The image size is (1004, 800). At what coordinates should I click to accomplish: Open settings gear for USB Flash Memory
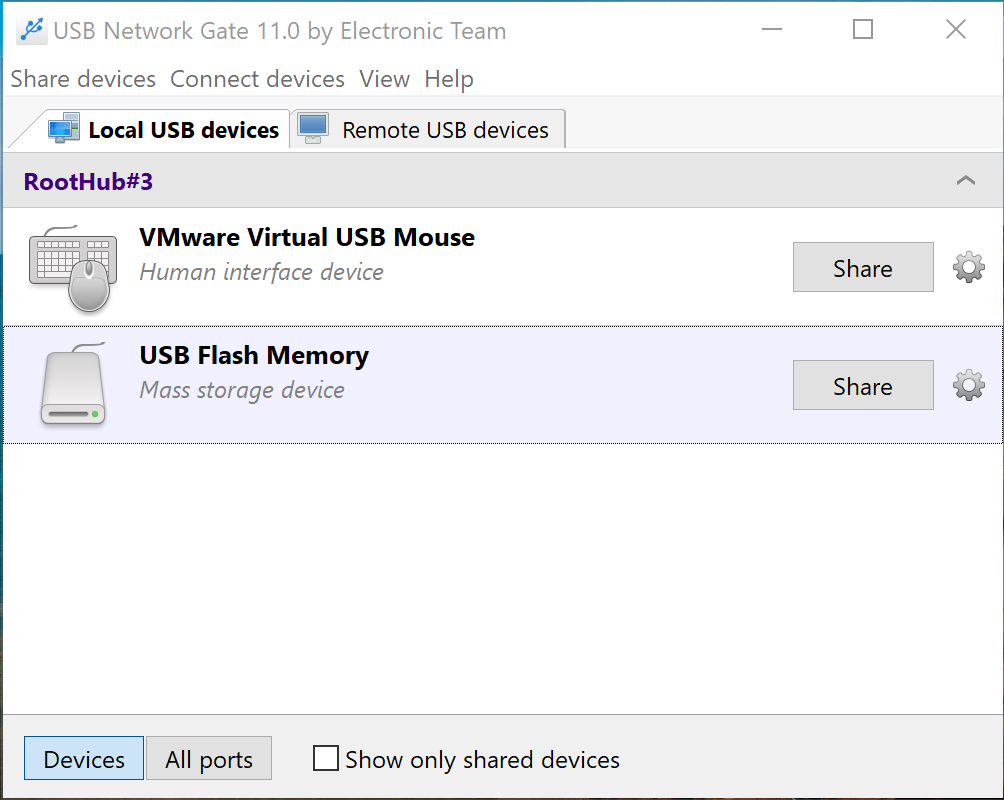968,385
